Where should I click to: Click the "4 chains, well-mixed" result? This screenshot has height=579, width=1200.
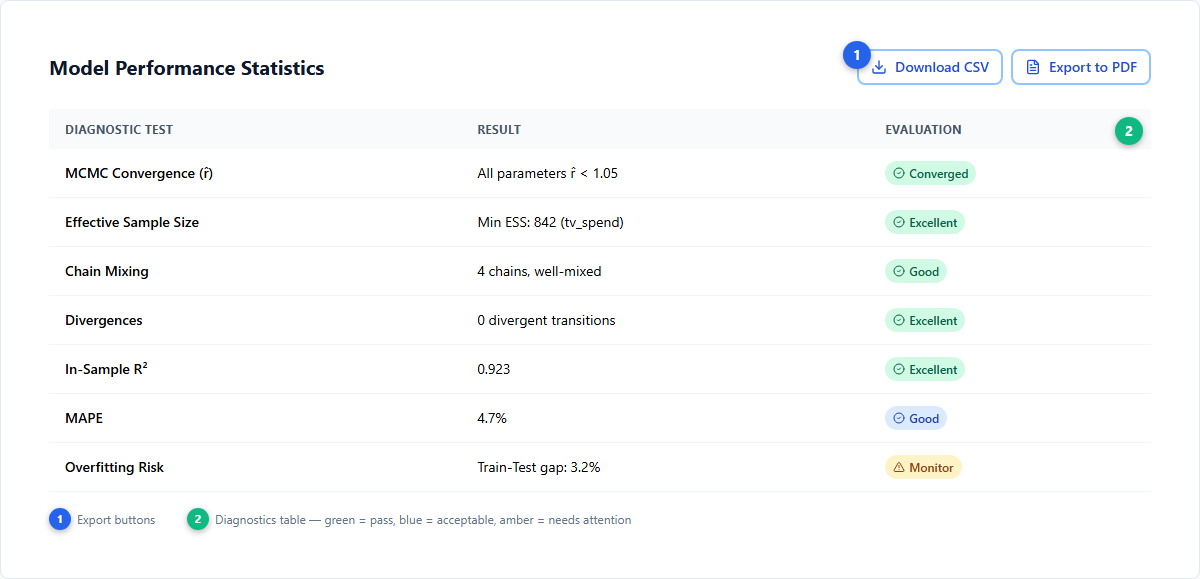[x=540, y=271]
